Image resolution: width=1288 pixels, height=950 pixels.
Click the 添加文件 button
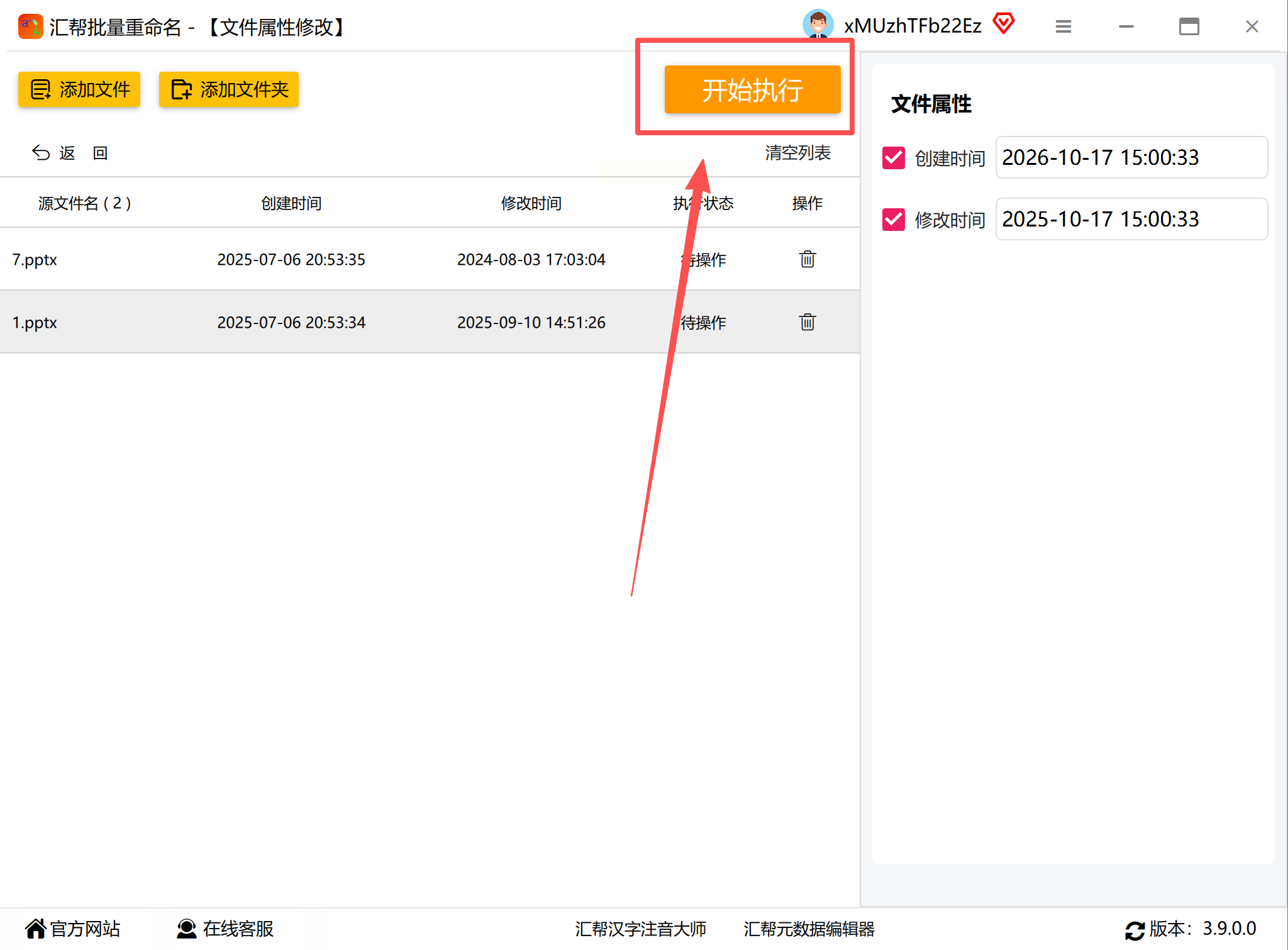pos(79,89)
